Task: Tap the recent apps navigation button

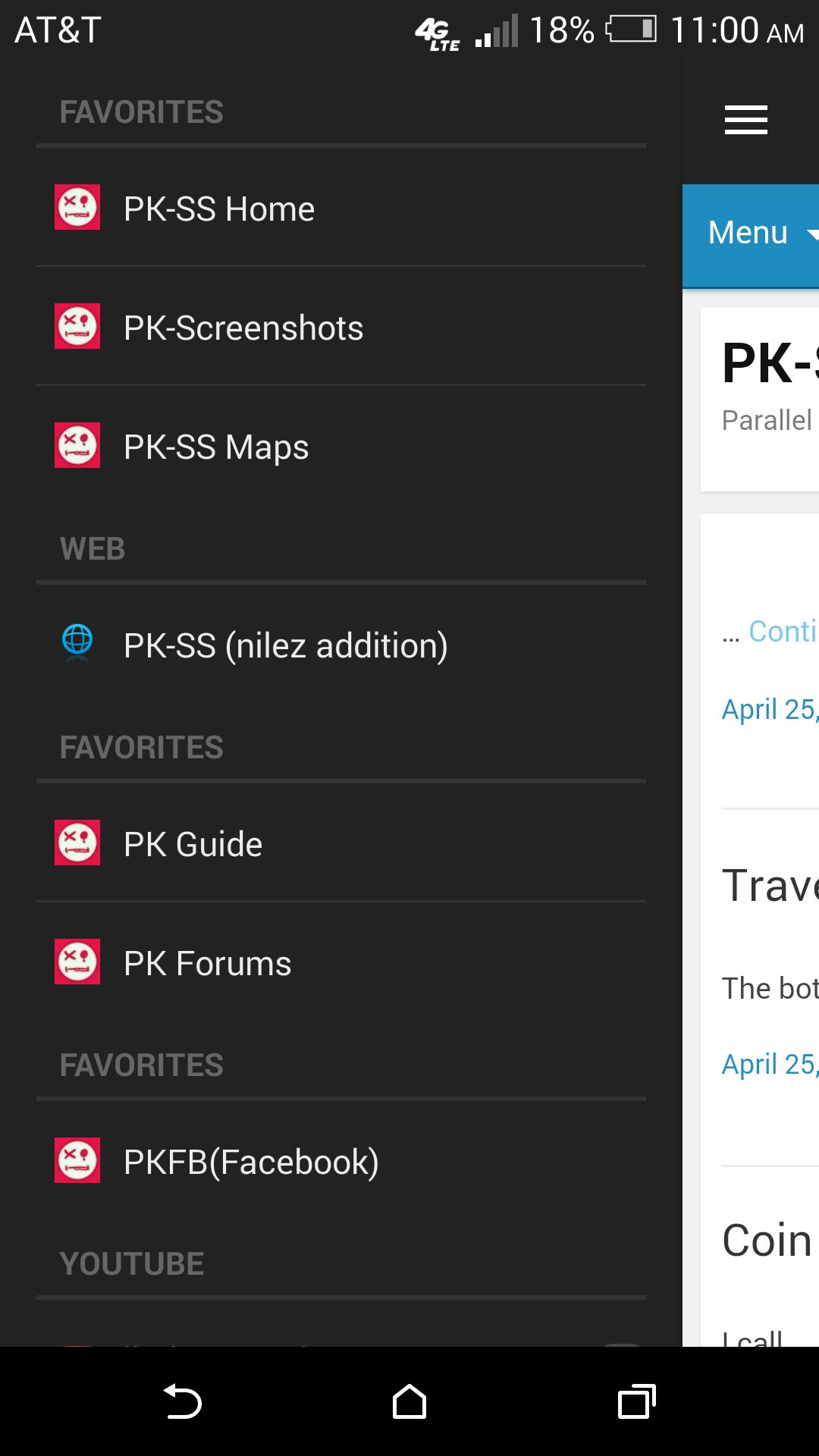Action: [x=635, y=1402]
